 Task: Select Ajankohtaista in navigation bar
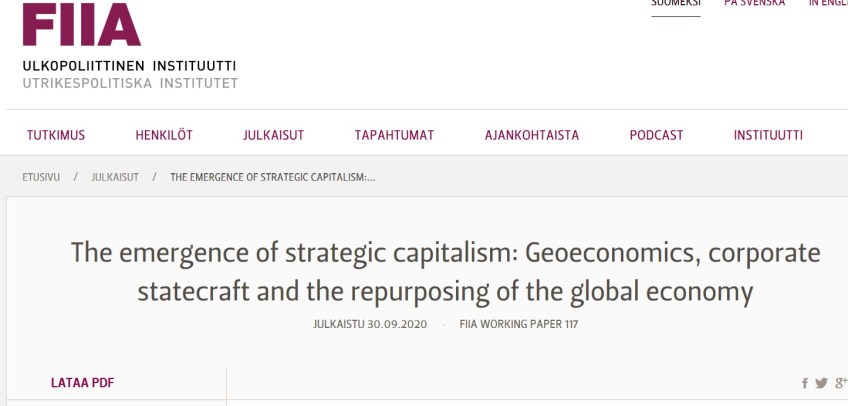pos(532,136)
